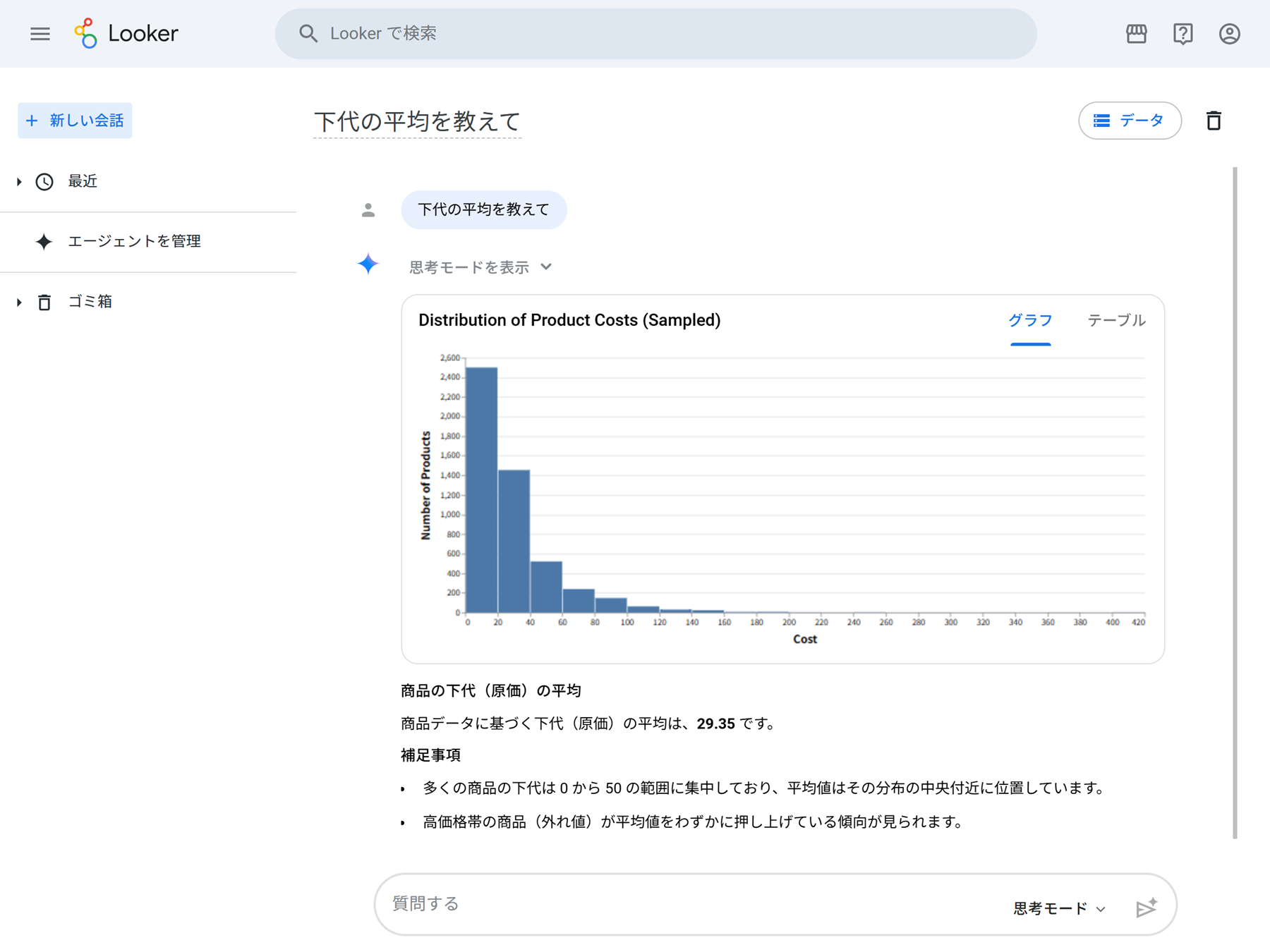The height and width of the screenshot is (952, 1270).
Task: Open the 思考モード dropdown in input box
Action: click(x=1059, y=908)
